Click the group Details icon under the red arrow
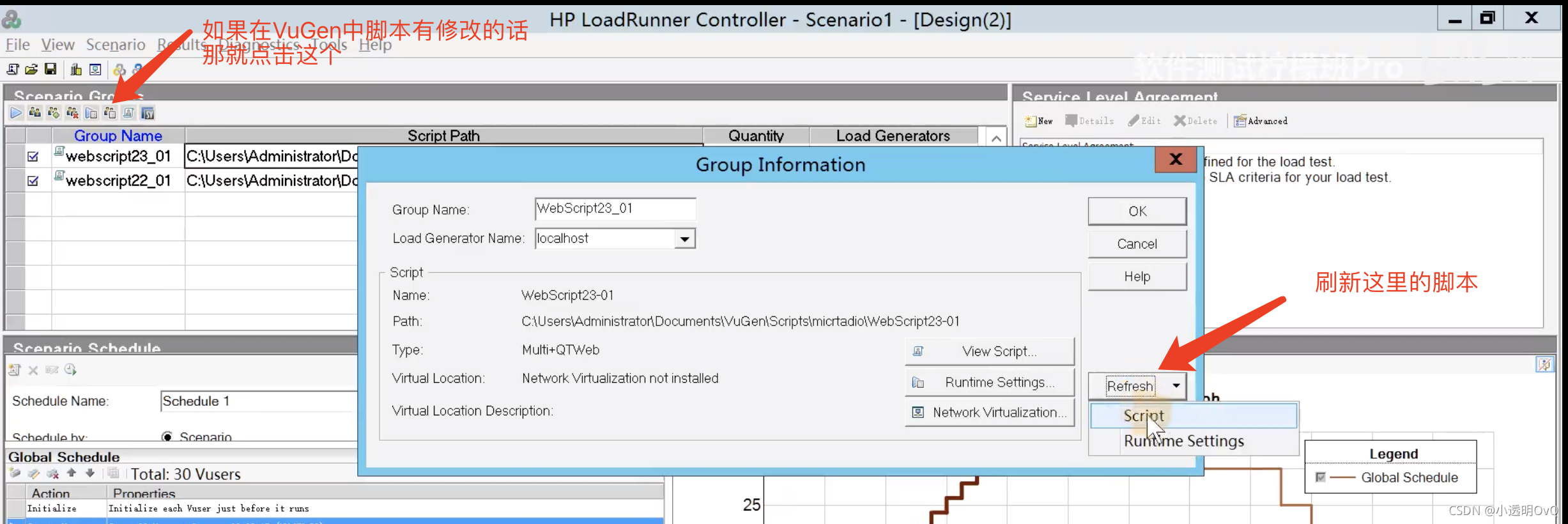This screenshot has height=524, width=1568. coord(110,113)
